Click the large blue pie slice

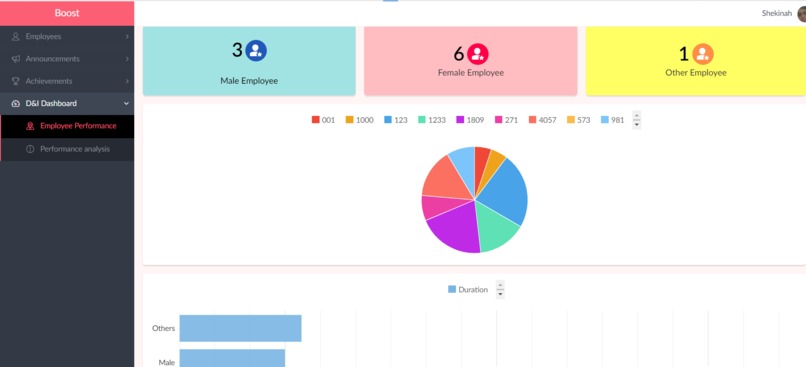tap(504, 193)
